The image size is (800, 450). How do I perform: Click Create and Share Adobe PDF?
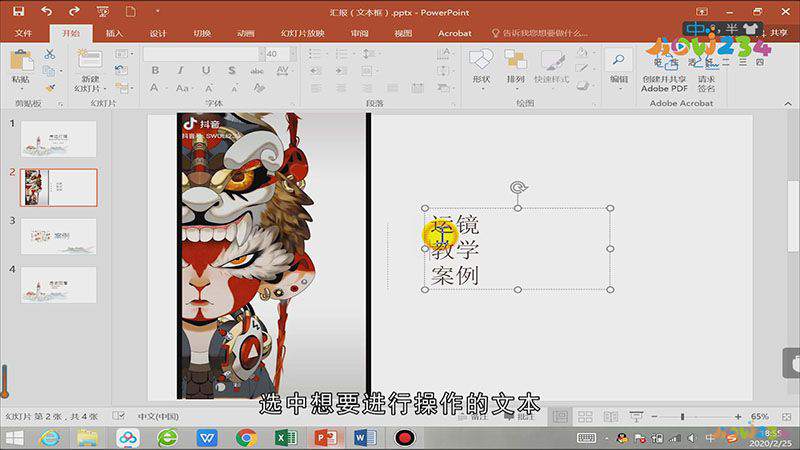(x=664, y=74)
